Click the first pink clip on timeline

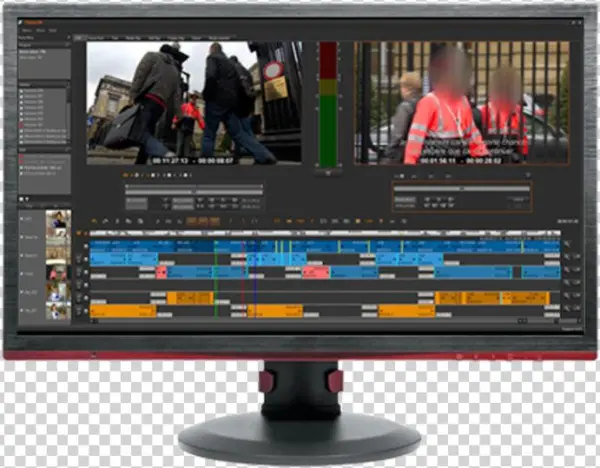(161, 272)
